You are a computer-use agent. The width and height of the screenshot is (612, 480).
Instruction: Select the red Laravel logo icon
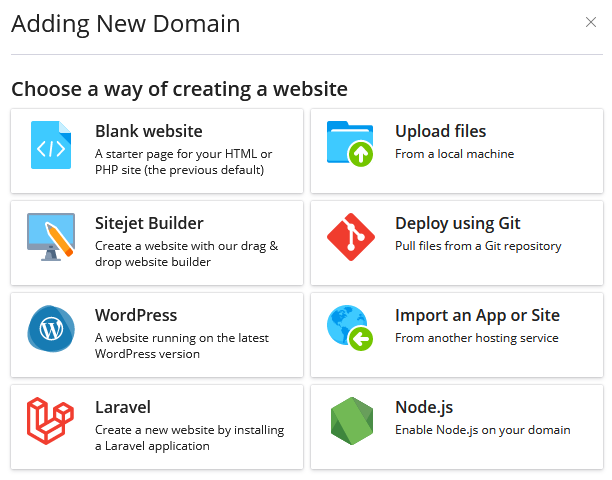[51, 421]
